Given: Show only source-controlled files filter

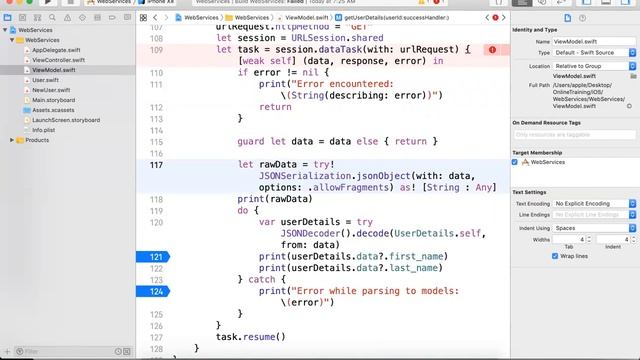Looking at the screenshot, I should (x=127, y=351).
